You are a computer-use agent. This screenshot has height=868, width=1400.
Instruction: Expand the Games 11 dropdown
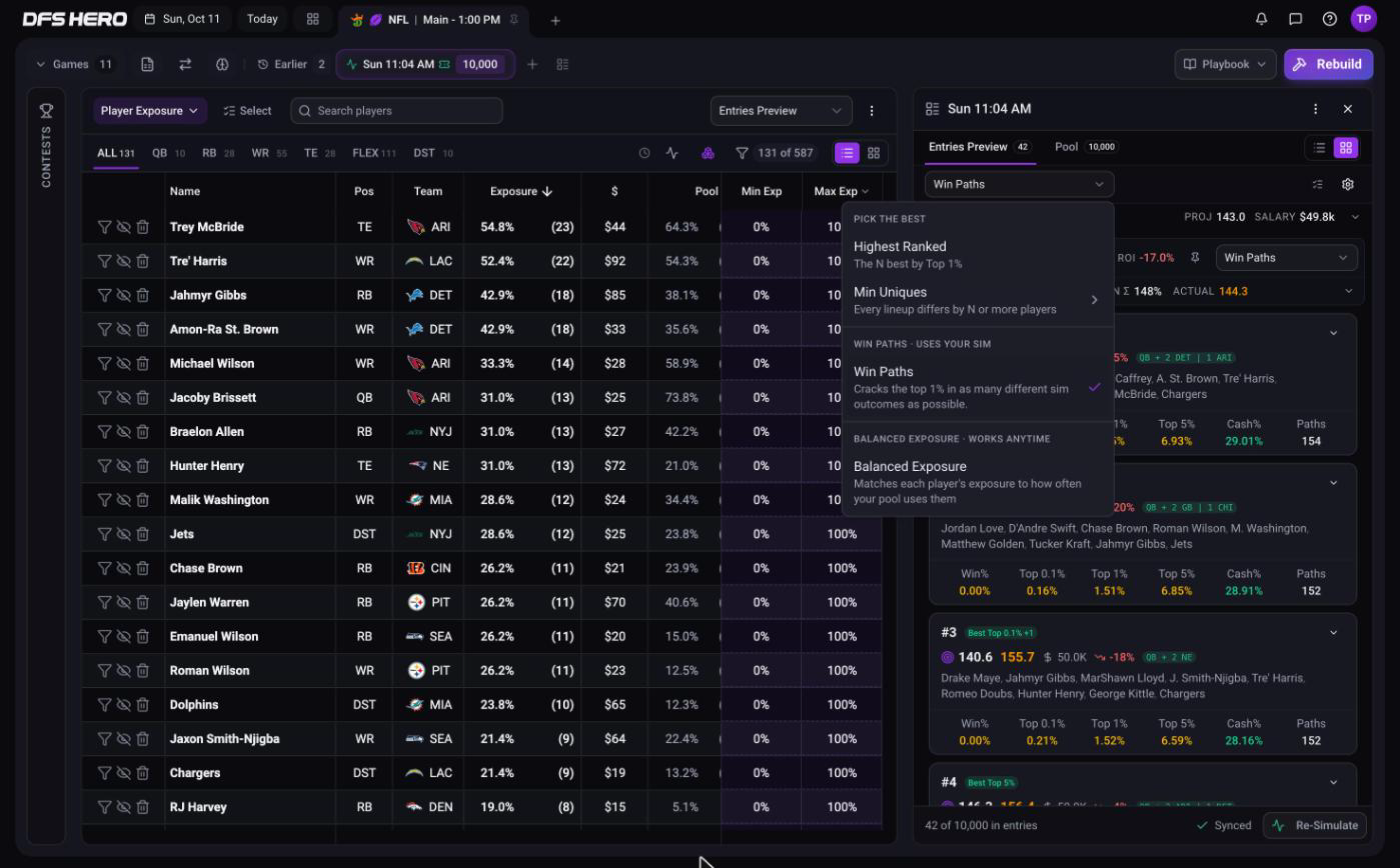[x=75, y=64]
